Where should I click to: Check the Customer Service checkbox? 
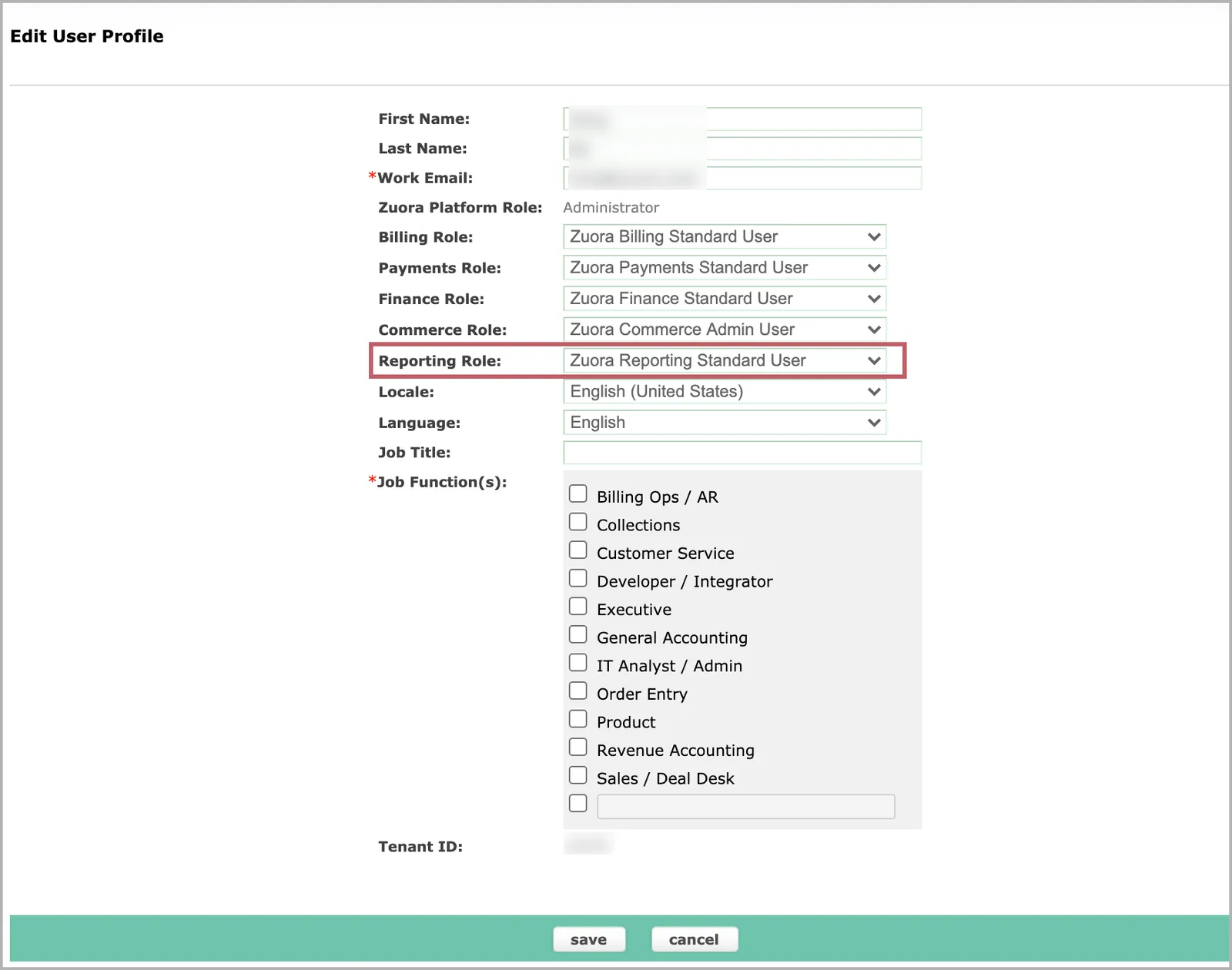coord(578,550)
